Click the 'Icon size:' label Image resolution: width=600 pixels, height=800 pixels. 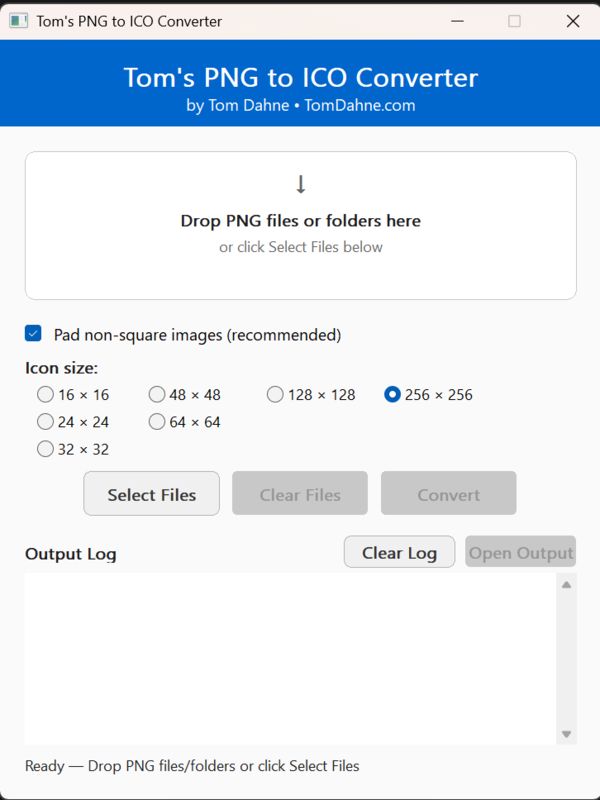(61, 368)
